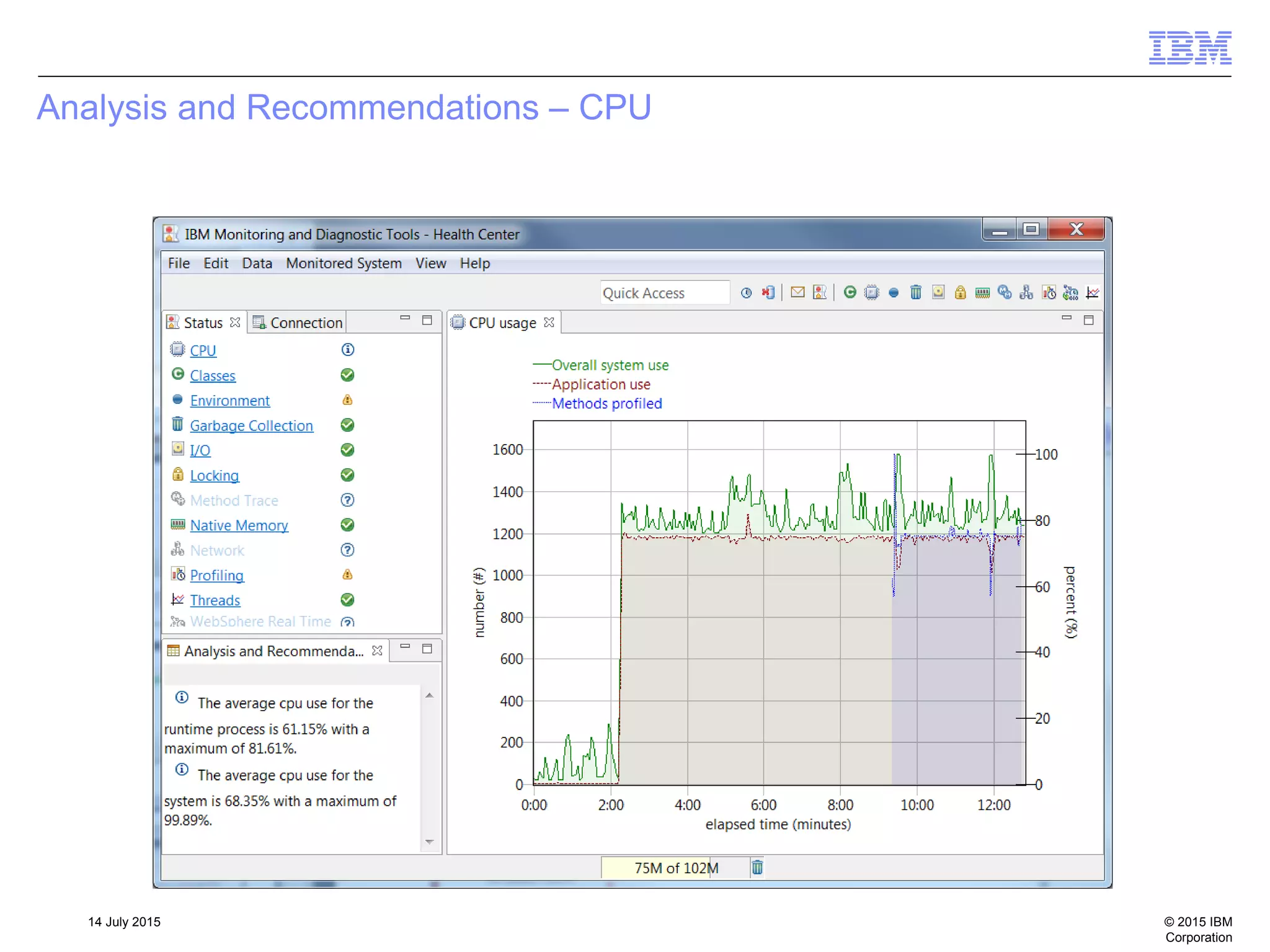Image resolution: width=1270 pixels, height=952 pixels.
Task: Maximize the Status panel
Action: 427,320
